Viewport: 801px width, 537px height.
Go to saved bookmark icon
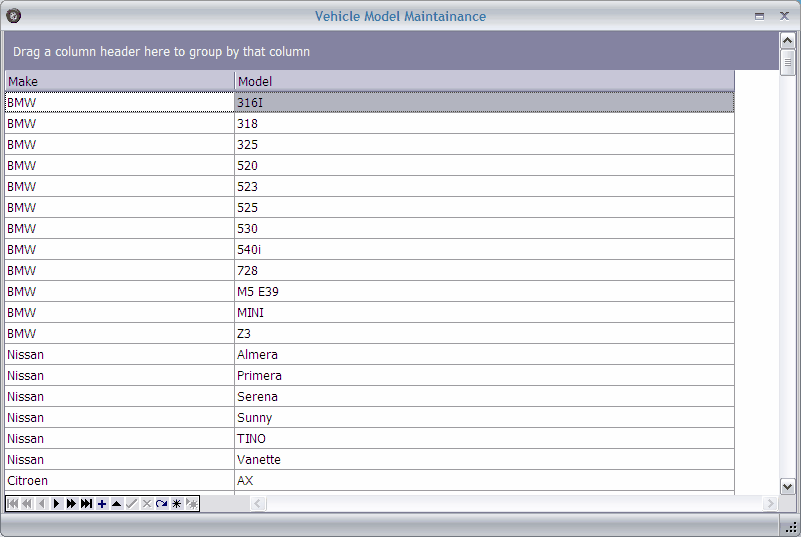click(192, 504)
